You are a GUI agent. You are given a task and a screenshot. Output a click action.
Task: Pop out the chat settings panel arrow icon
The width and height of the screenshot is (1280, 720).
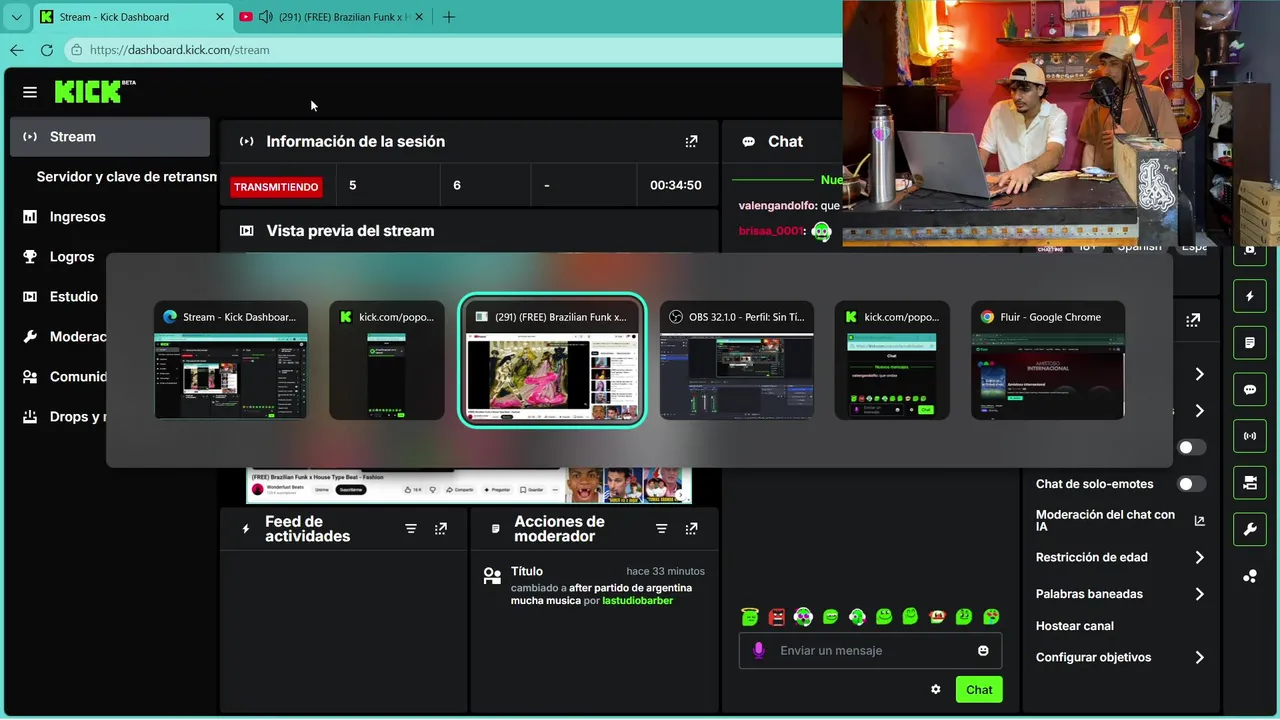1193,321
